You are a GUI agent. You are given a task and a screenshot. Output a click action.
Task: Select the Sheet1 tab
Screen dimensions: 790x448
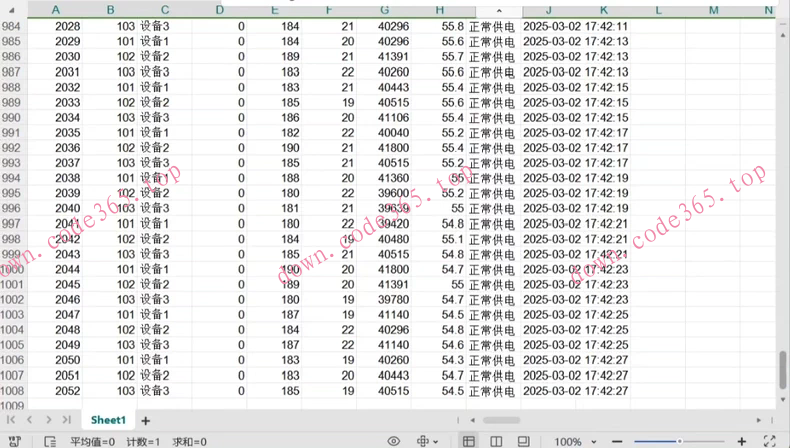click(108, 420)
